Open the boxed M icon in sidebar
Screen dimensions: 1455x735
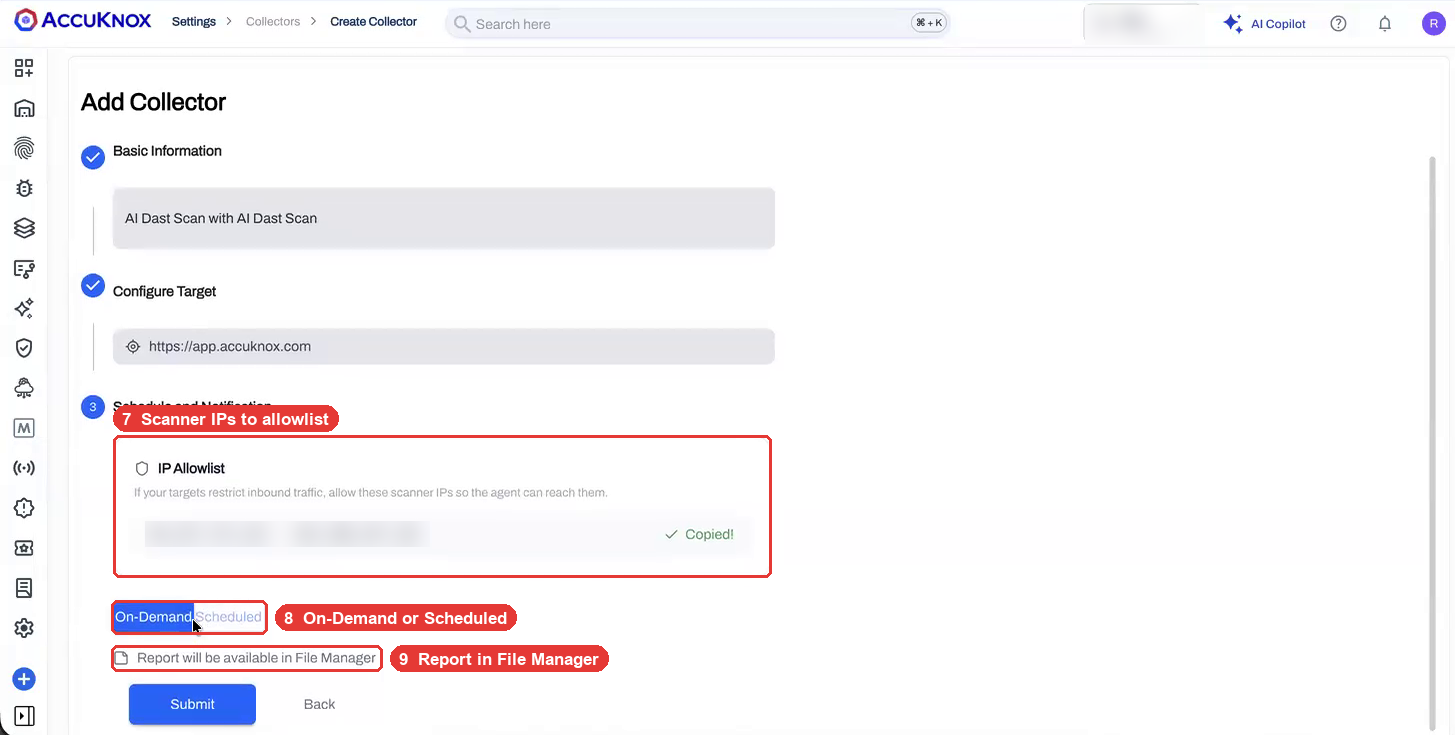coord(24,428)
